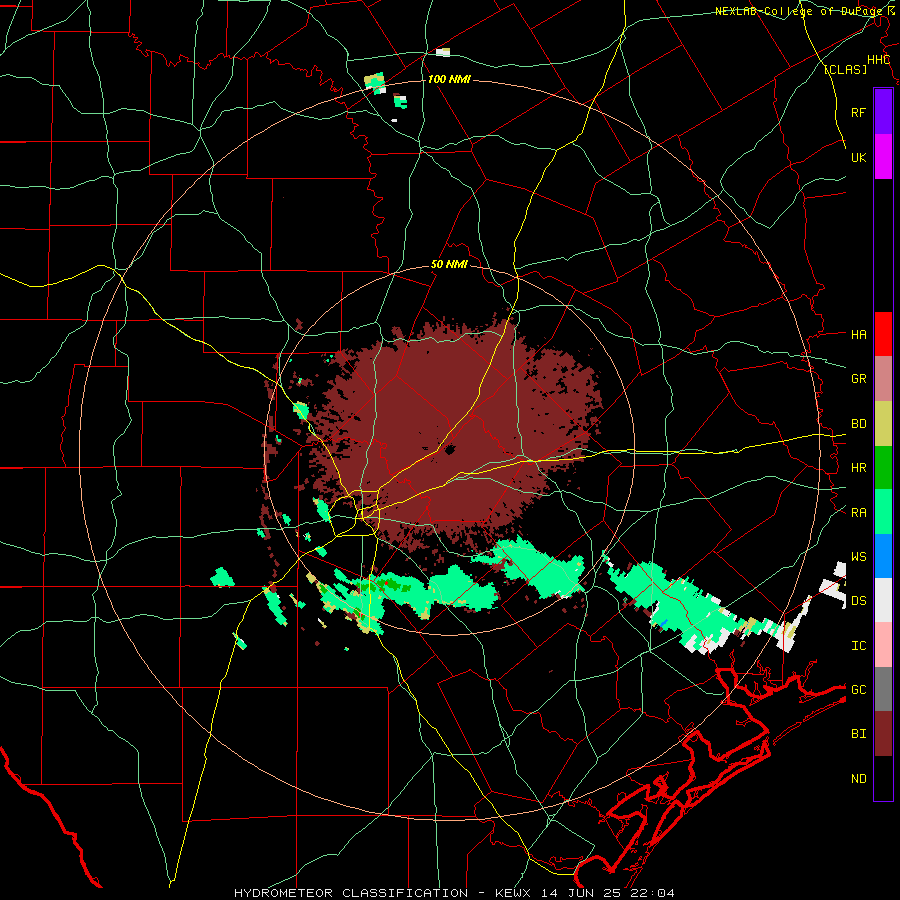900x900 pixels.
Task: Click the IC light pink legend swatch
Action: pos(883,645)
